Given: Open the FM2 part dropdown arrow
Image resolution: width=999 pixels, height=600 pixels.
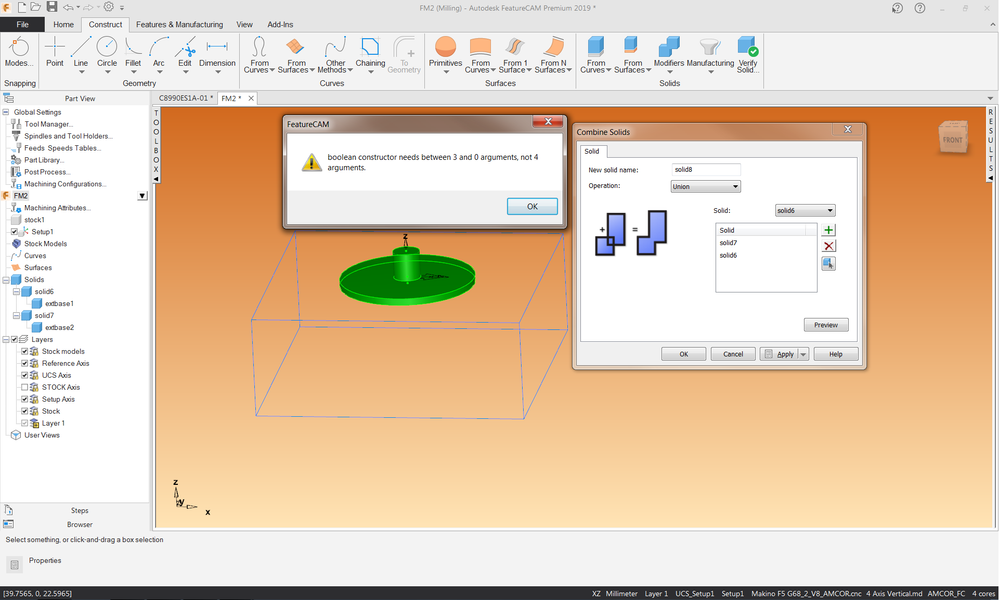Looking at the screenshot, I should coord(142,196).
